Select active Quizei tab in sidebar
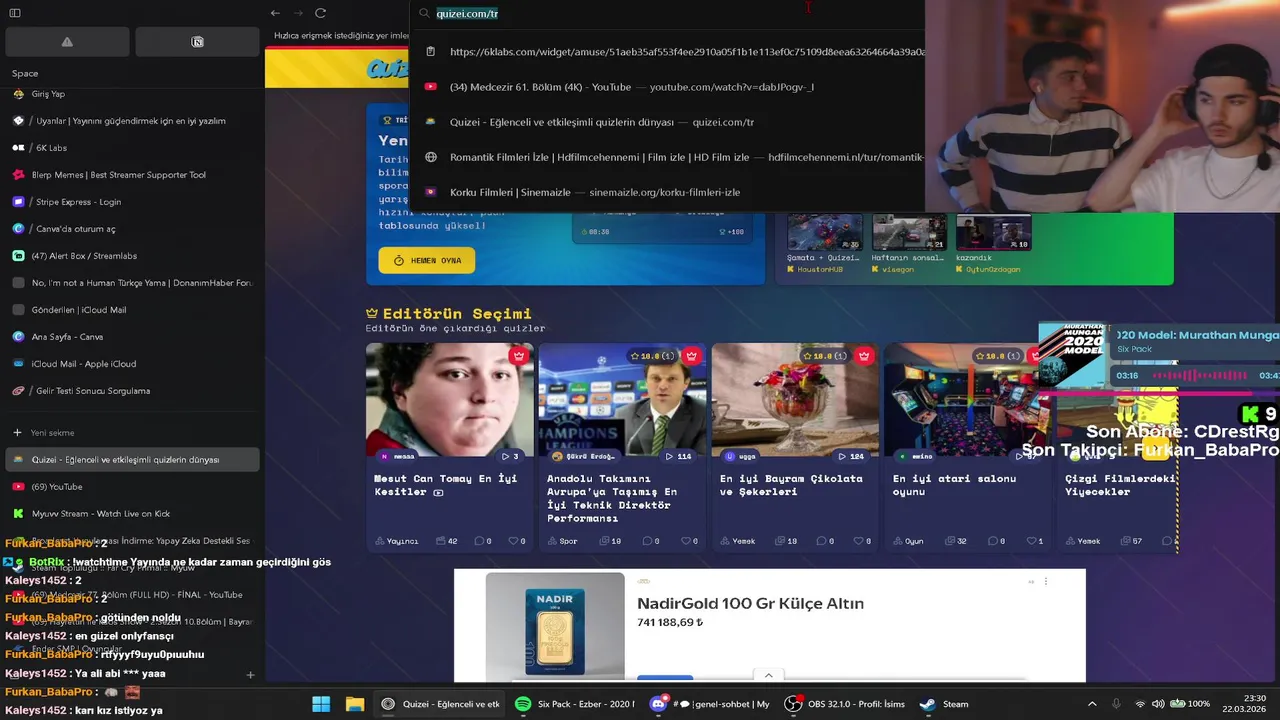 point(132,460)
